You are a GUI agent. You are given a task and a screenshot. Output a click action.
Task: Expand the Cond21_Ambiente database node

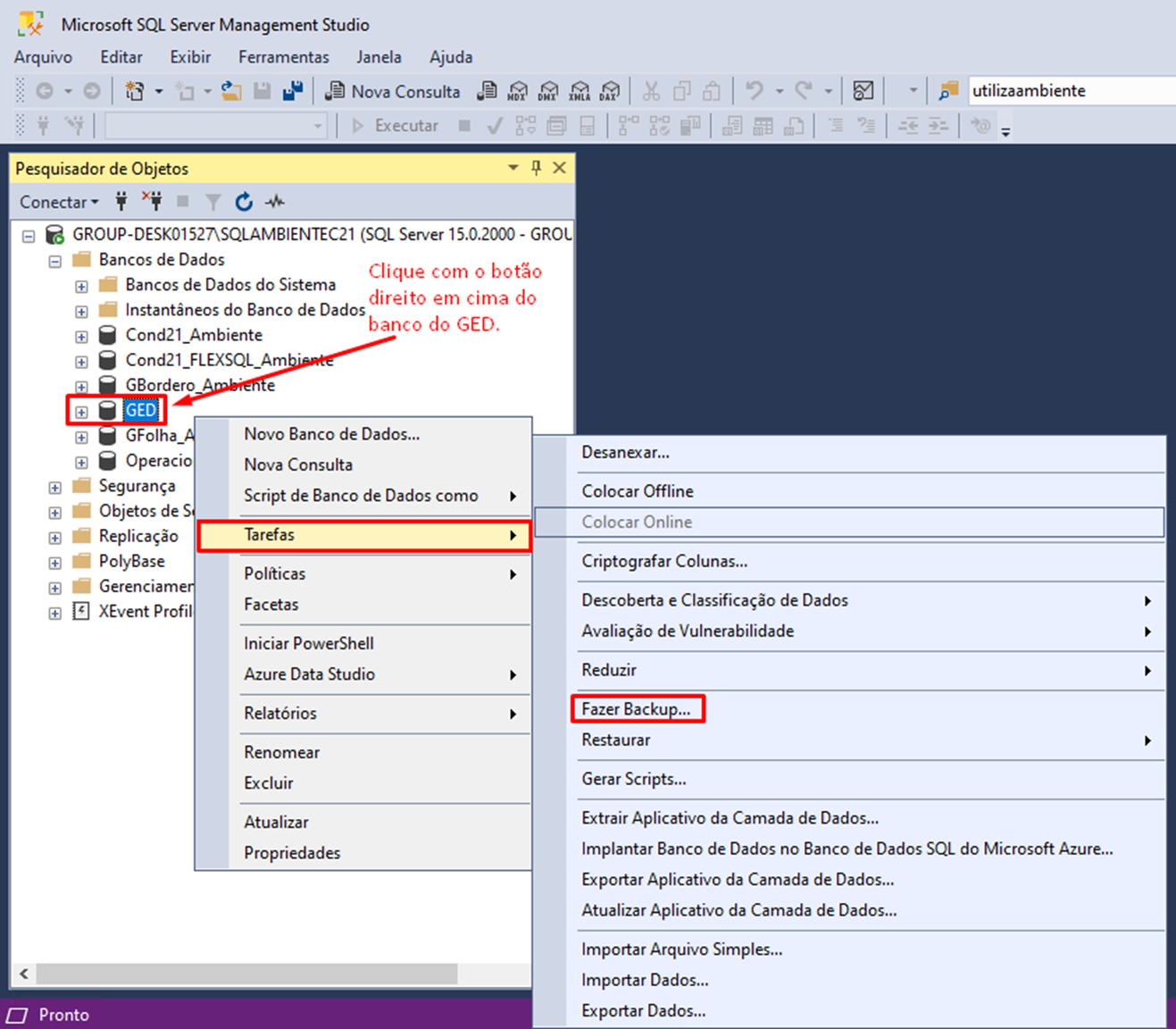[x=81, y=337]
